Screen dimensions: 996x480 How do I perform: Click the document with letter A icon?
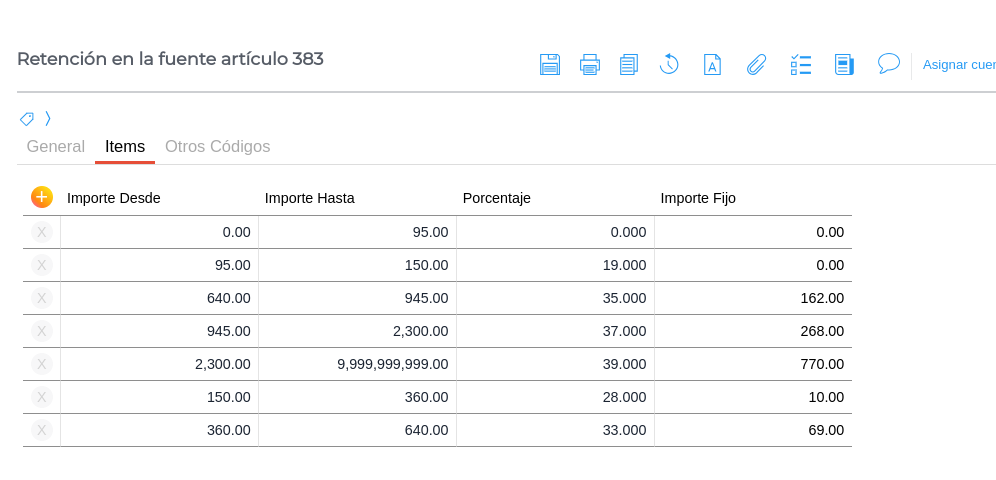pos(712,65)
